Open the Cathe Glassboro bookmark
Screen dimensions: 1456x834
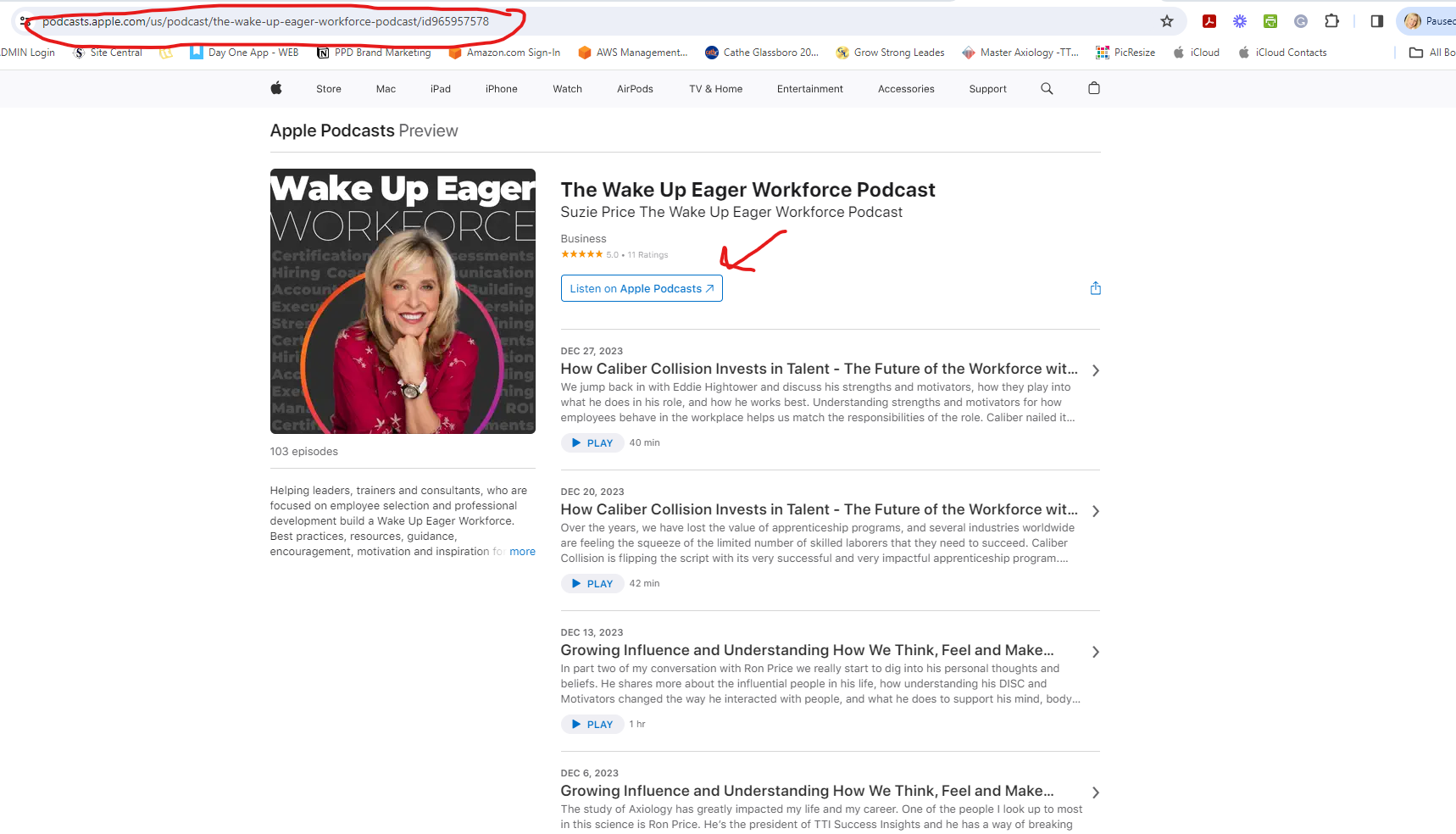click(762, 53)
